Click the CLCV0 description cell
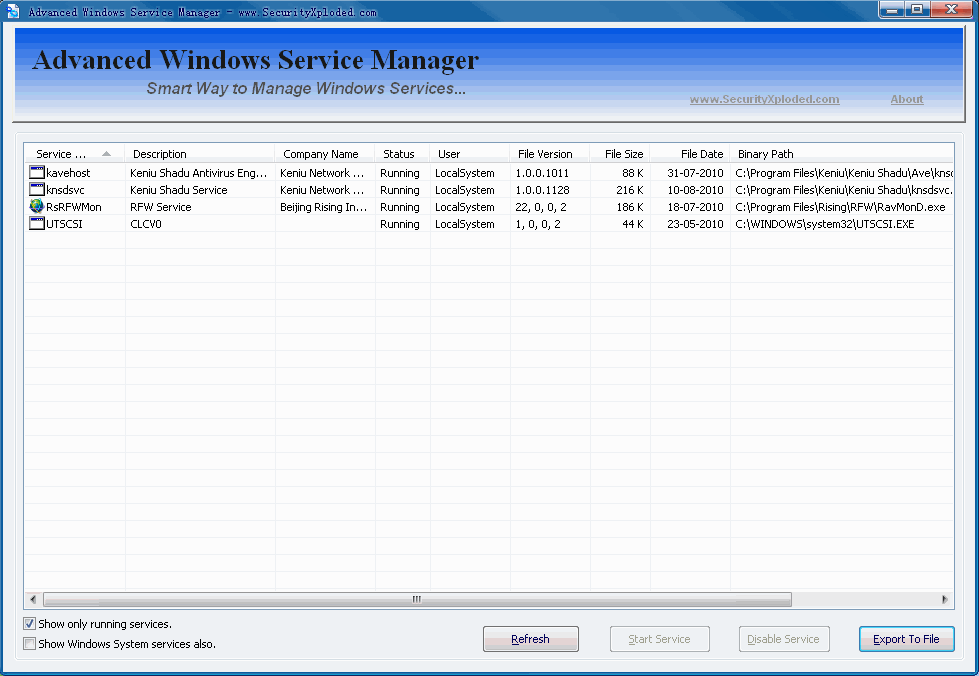 145,223
